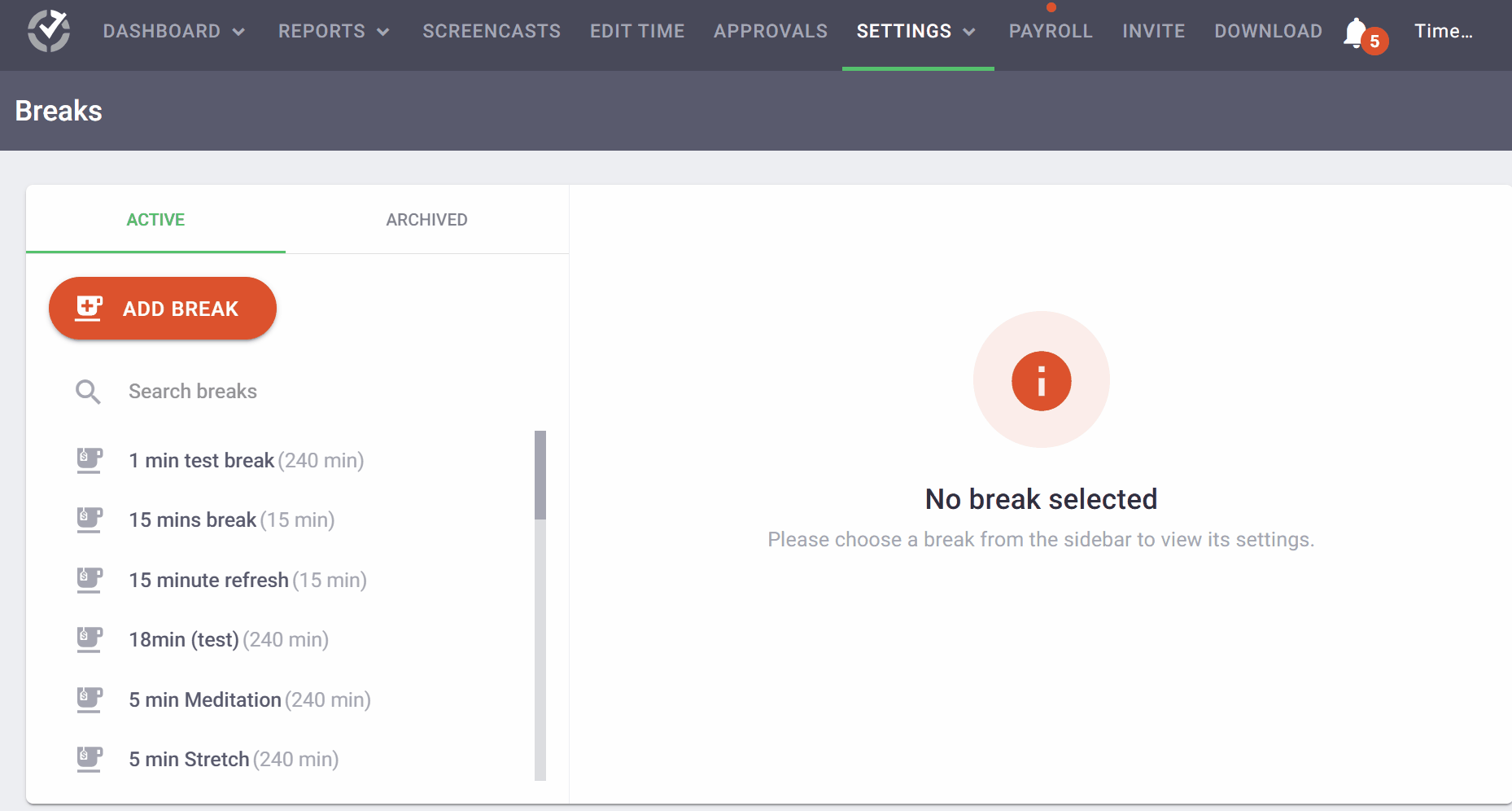Image resolution: width=1512 pixels, height=811 pixels.
Task: Switch to the Archived tab
Action: (x=426, y=219)
